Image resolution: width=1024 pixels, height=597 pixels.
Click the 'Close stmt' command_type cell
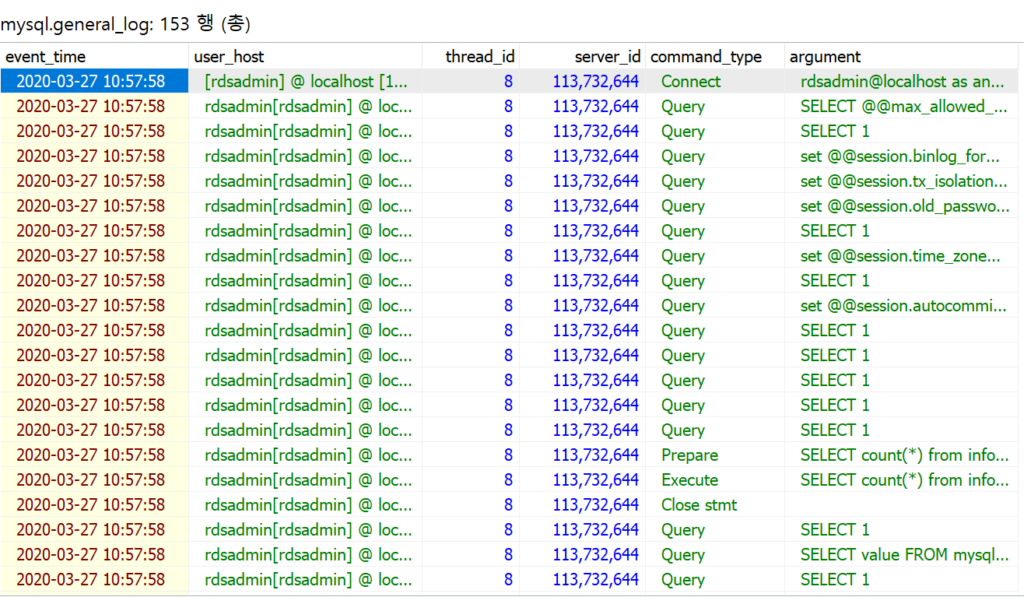coord(699,506)
